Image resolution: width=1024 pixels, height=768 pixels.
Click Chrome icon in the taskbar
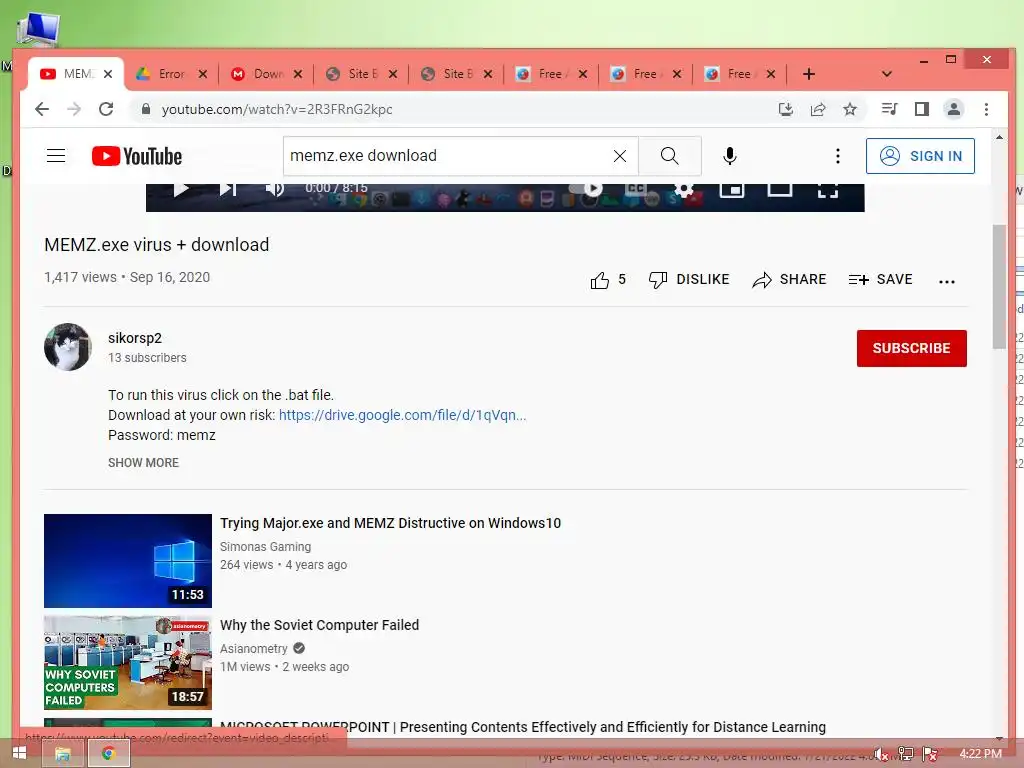(109, 754)
